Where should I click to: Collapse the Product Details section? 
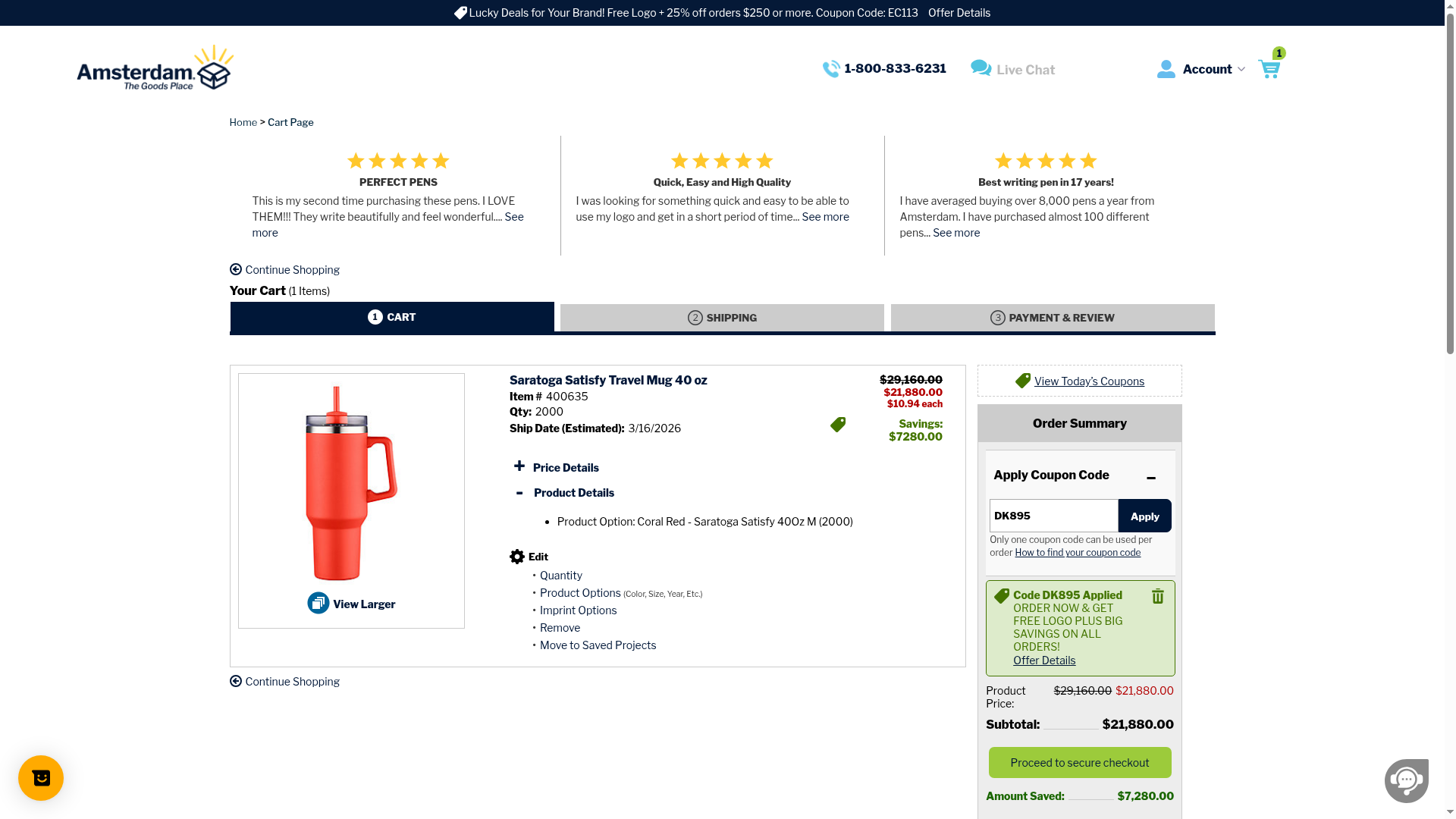point(519,493)
